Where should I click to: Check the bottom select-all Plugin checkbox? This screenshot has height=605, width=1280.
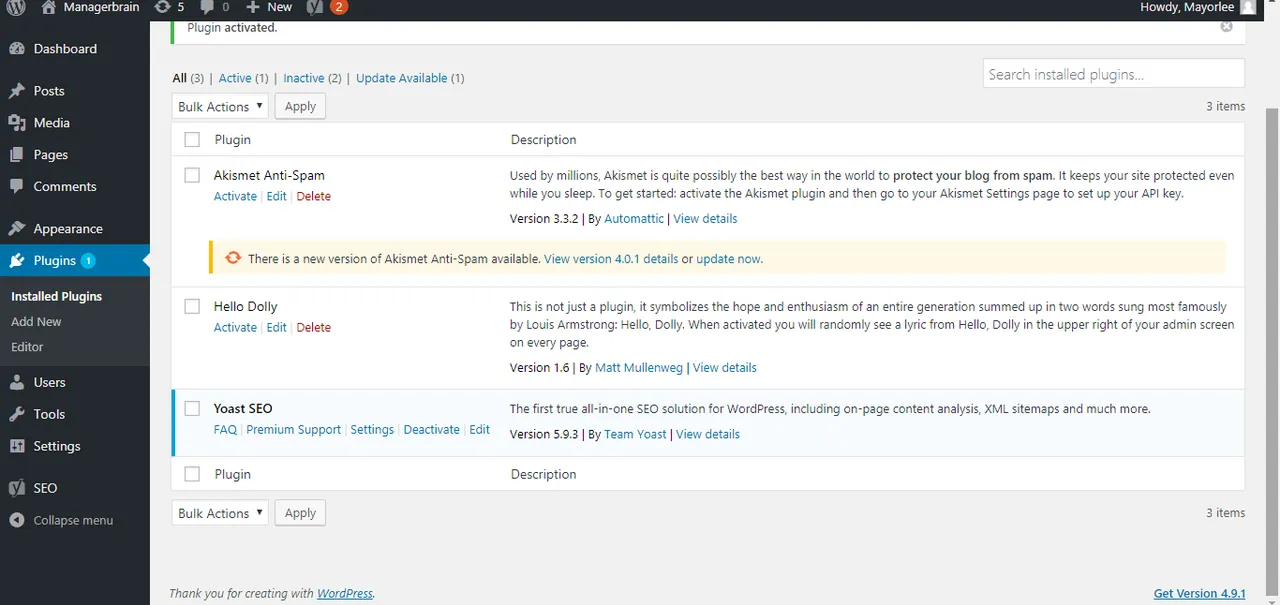(192, 474)
